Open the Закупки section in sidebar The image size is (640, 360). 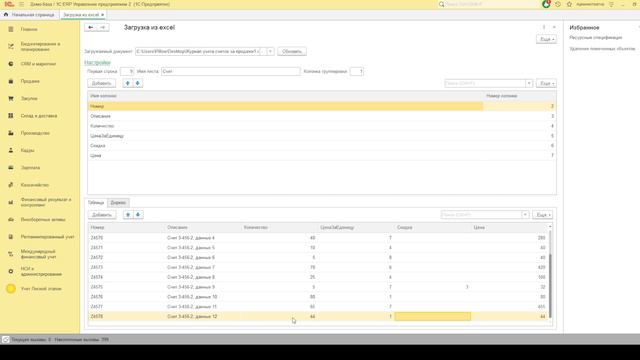[29, 98]
